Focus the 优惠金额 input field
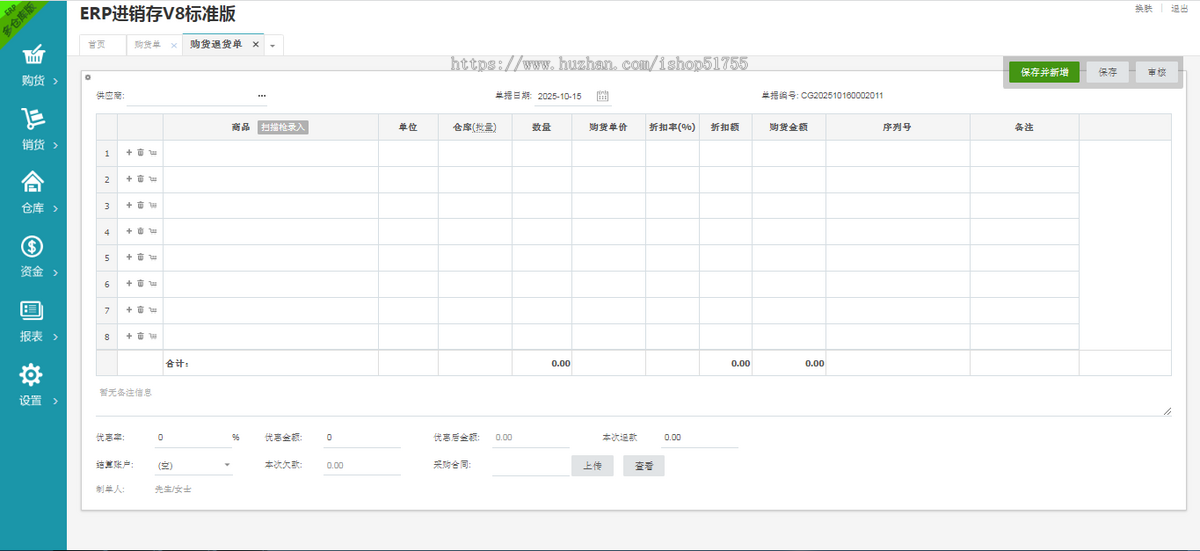1200x551 pixels. pos(361,438)
